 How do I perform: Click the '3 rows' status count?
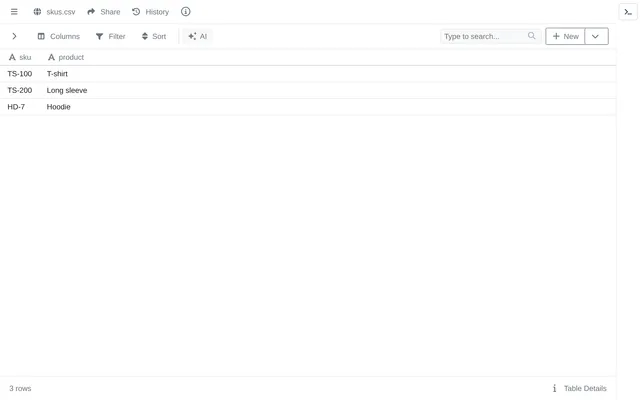click(x=20, y=388)
